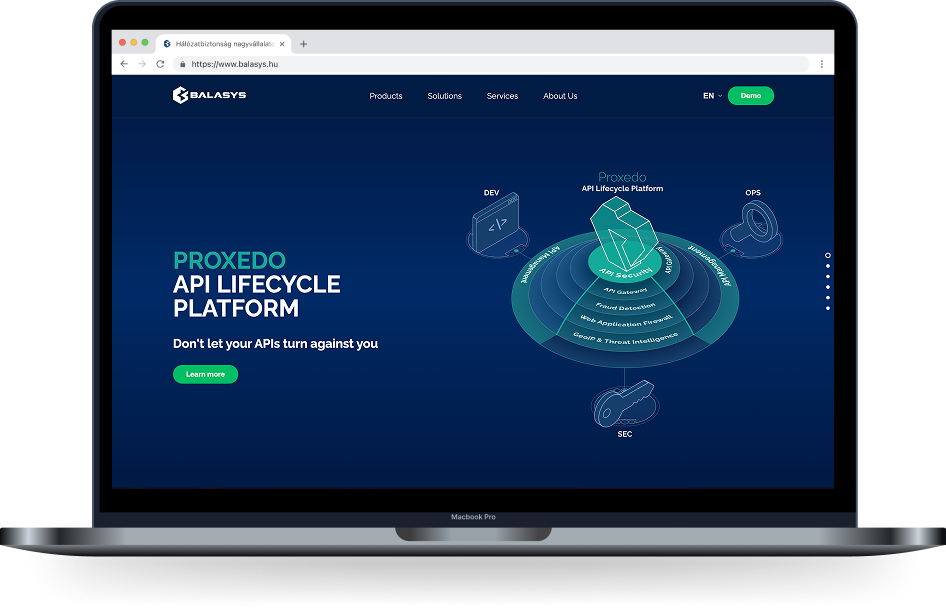Select the third slide indicator dot
Viewport: 946px width, 611px height.
point(828,276)
